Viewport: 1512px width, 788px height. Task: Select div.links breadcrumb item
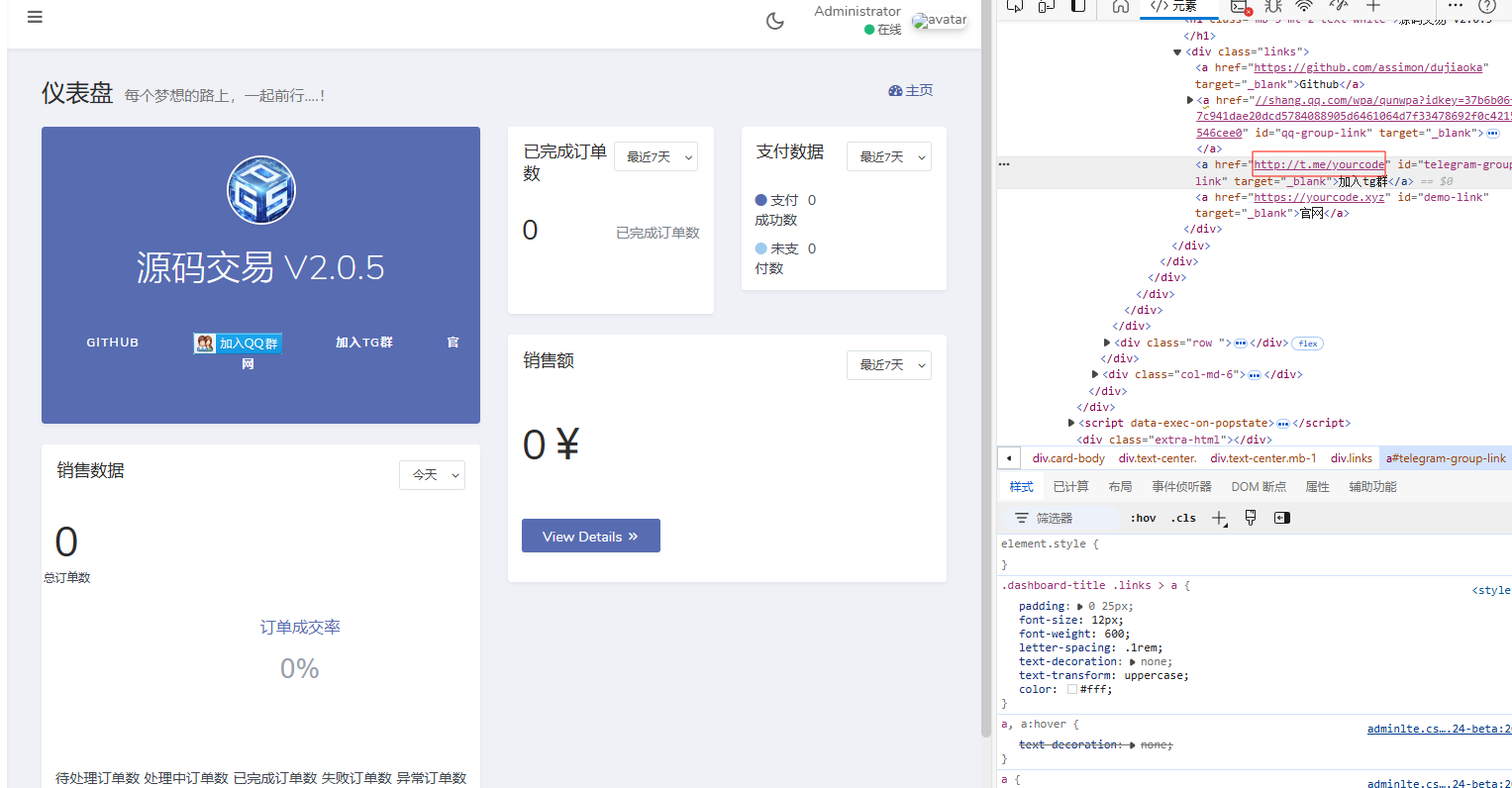point(1351,458)
